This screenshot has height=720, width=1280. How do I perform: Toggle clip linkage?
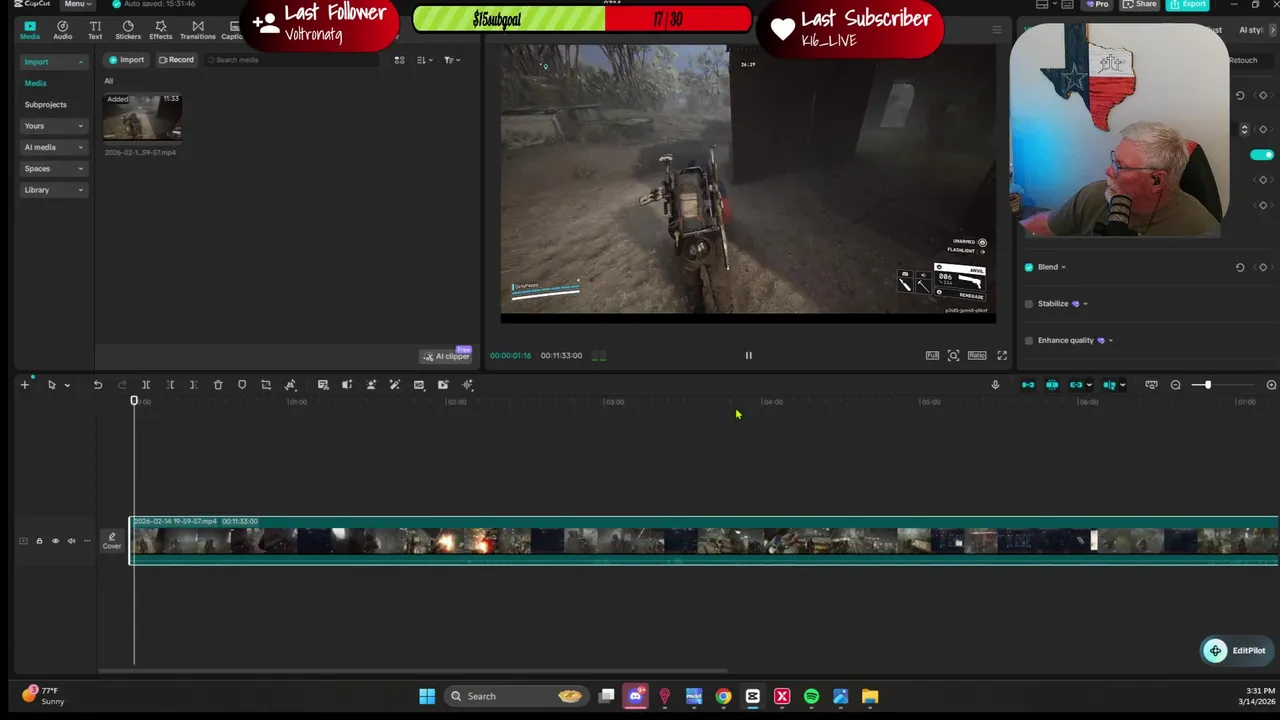point(1076,385)
